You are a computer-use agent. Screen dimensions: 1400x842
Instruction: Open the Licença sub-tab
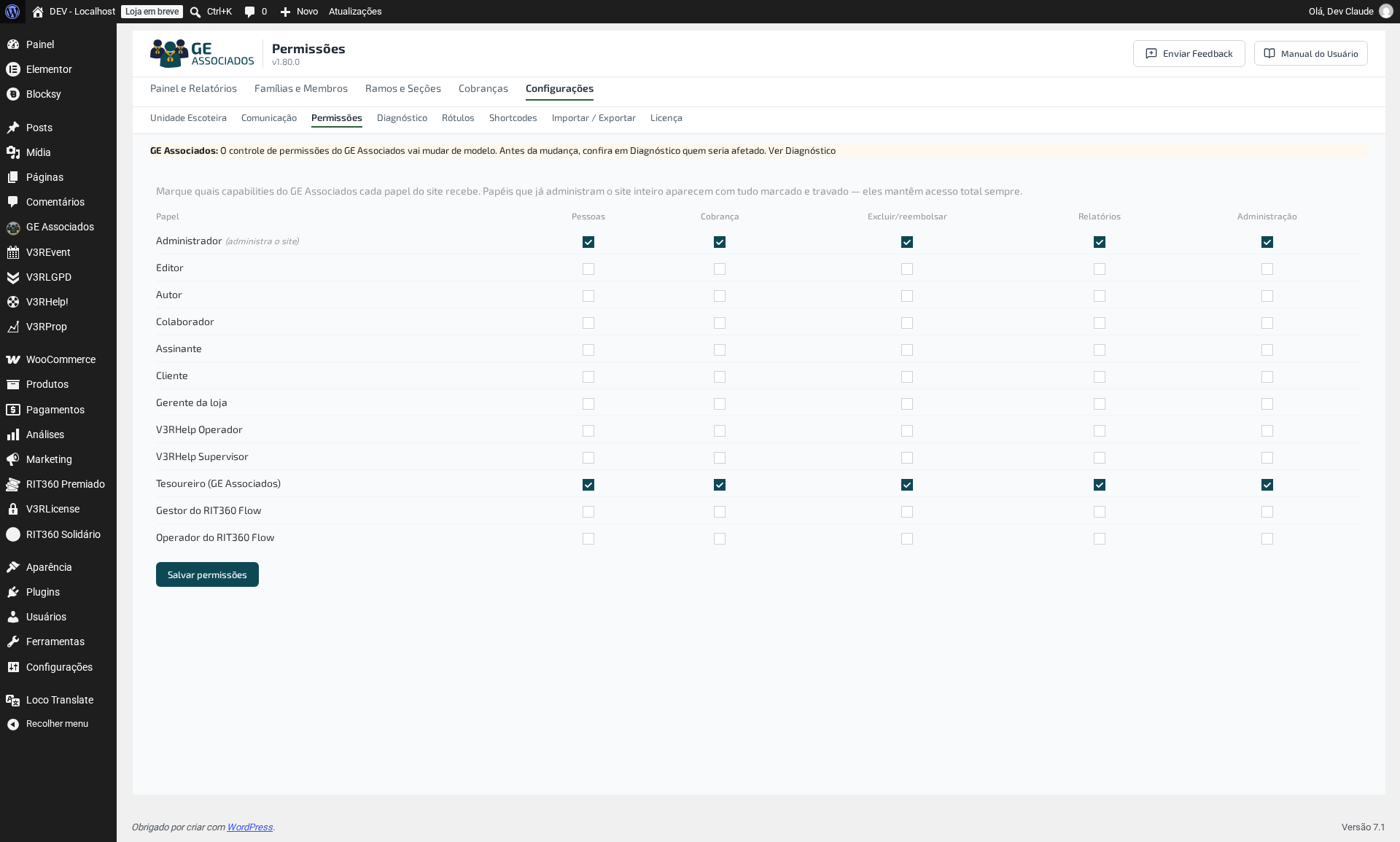click(666, 118)
